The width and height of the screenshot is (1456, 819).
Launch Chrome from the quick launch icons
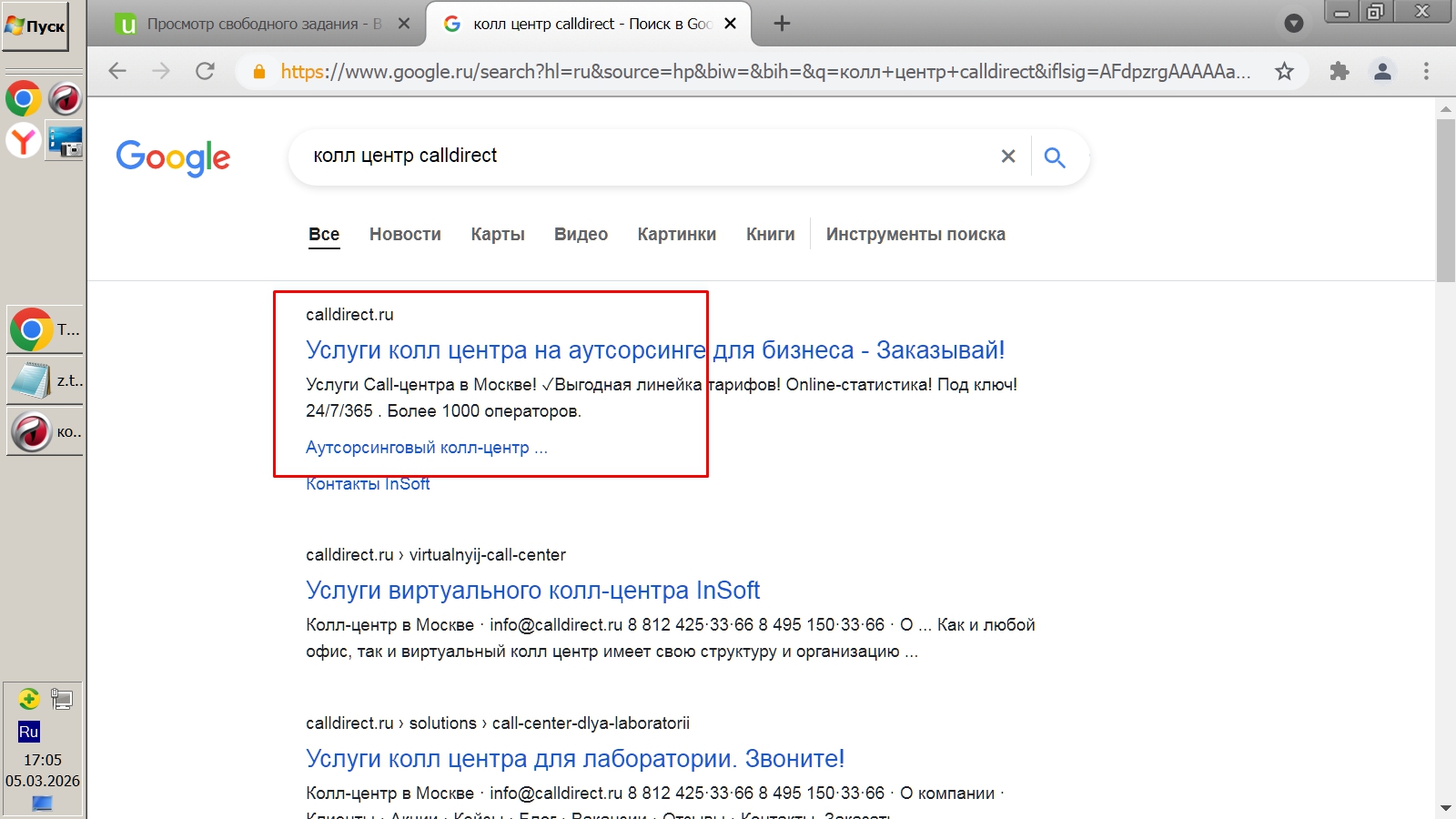(x=23, y=98)
